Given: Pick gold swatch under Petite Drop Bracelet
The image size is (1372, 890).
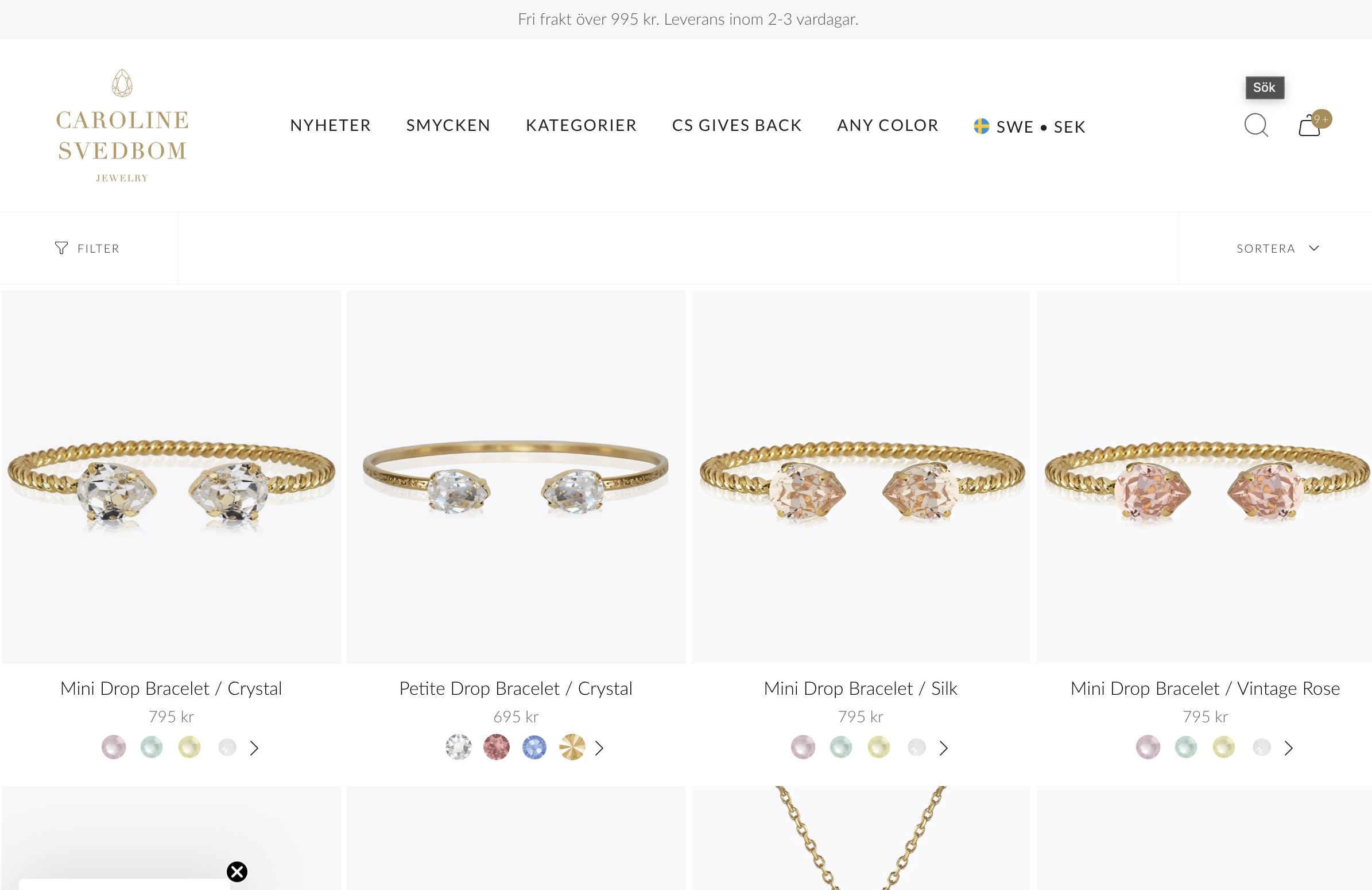Looking at the screenshot, I should point(572,747).
